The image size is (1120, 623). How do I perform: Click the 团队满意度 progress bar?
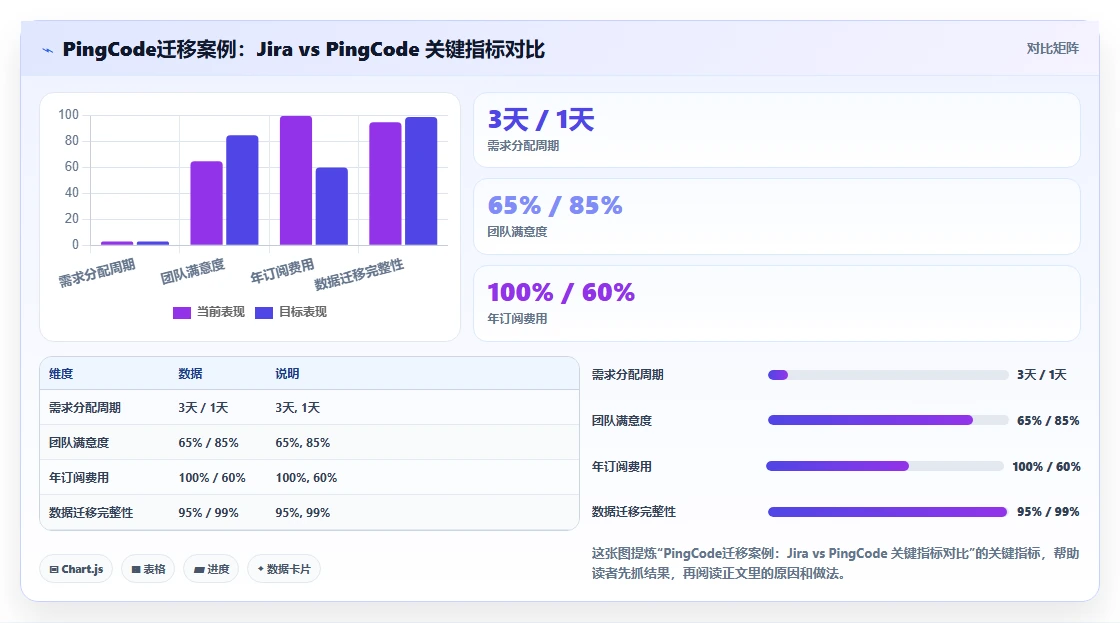(x=887, y=421)
